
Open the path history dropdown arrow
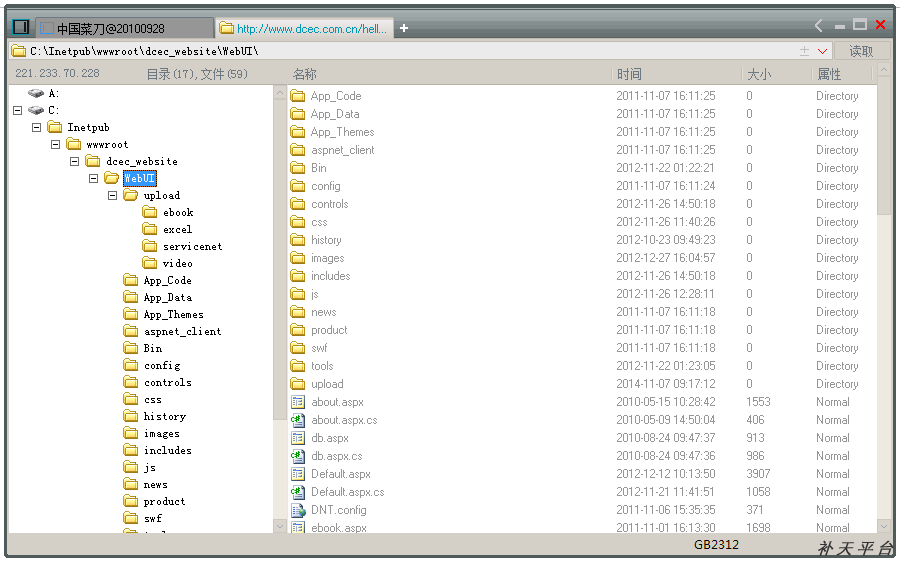coord(823,51)
